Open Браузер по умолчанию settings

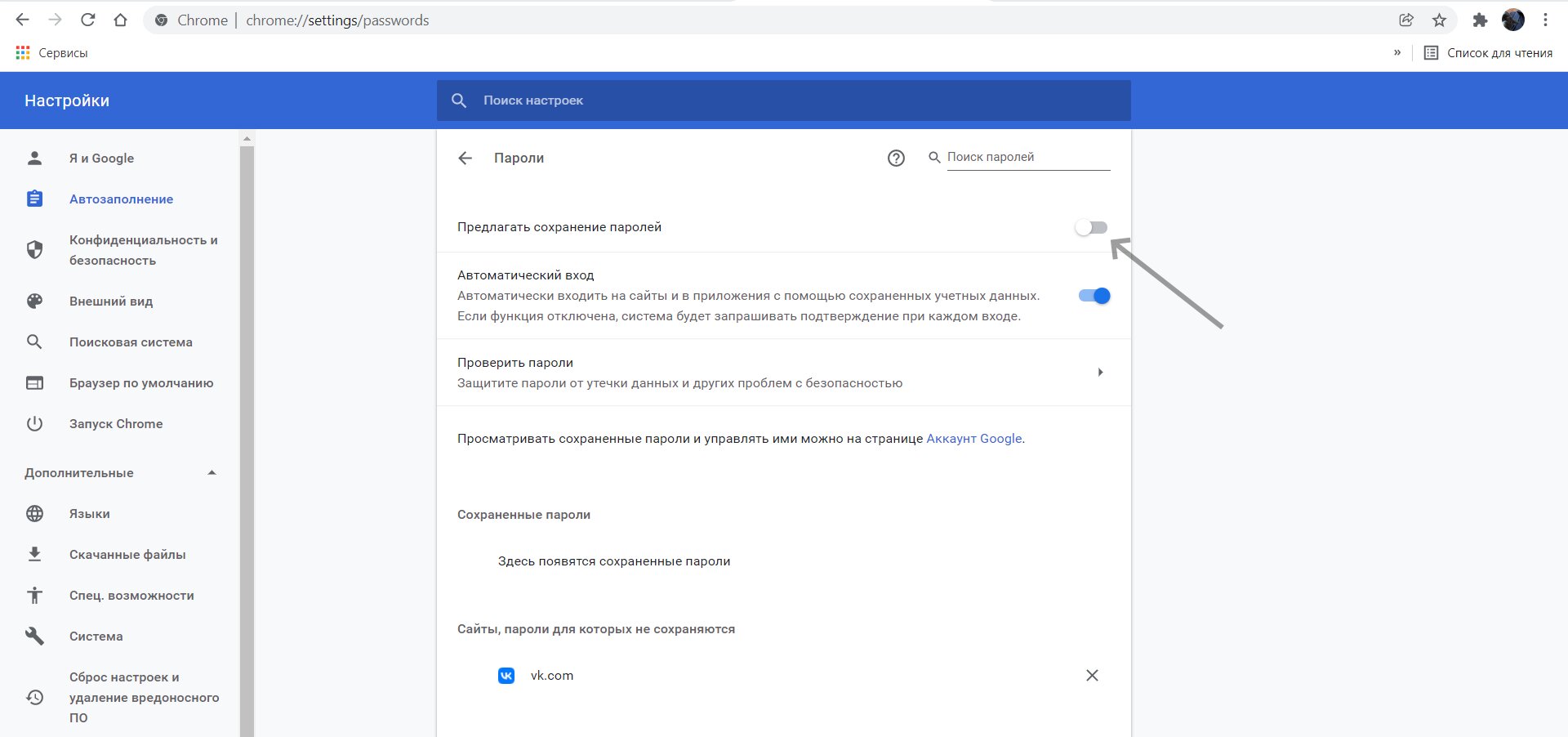[141, 382]
